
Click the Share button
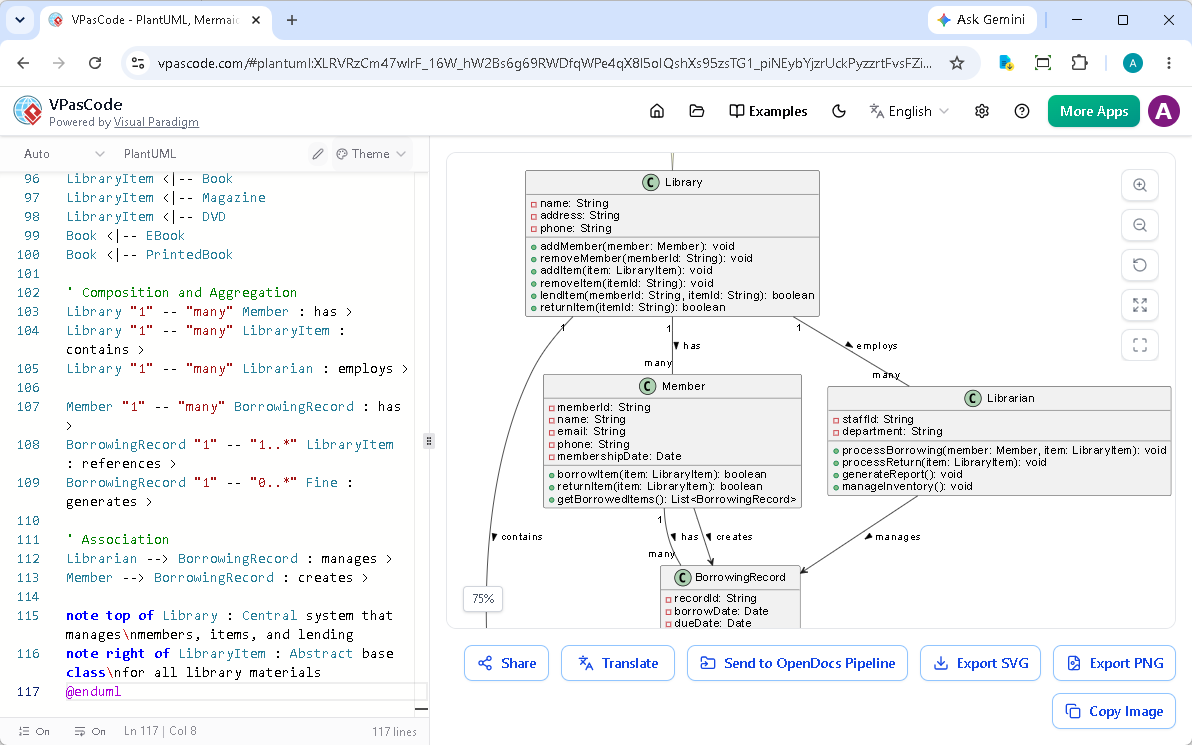pyautogui.click(x=506, y=663)
